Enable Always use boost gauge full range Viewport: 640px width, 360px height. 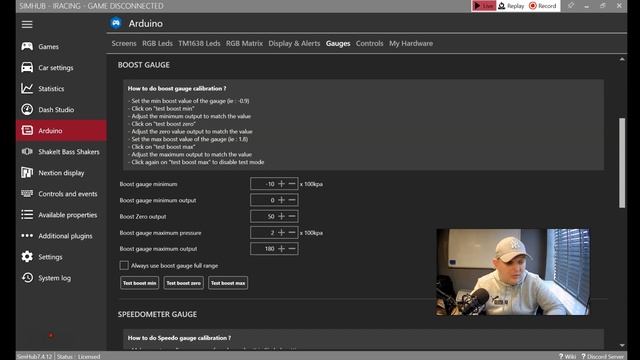(x=124, y=266)
